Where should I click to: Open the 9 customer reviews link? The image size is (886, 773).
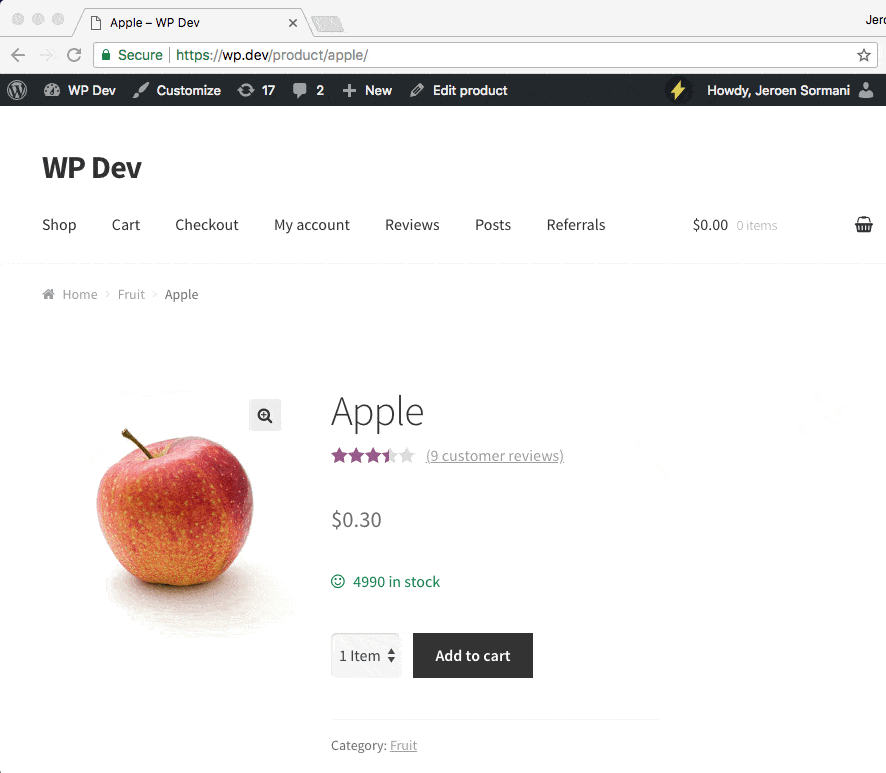(494, 455)
